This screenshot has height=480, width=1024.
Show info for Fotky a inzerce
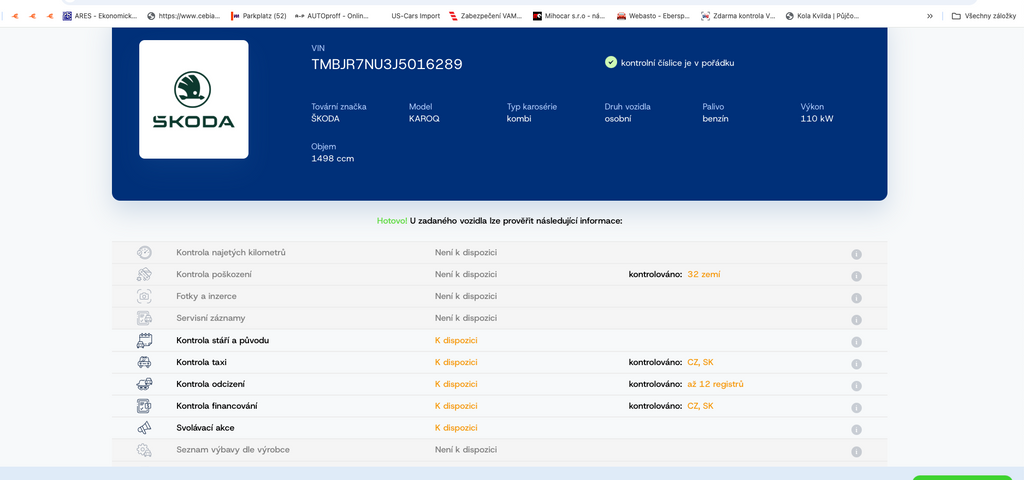856,298
